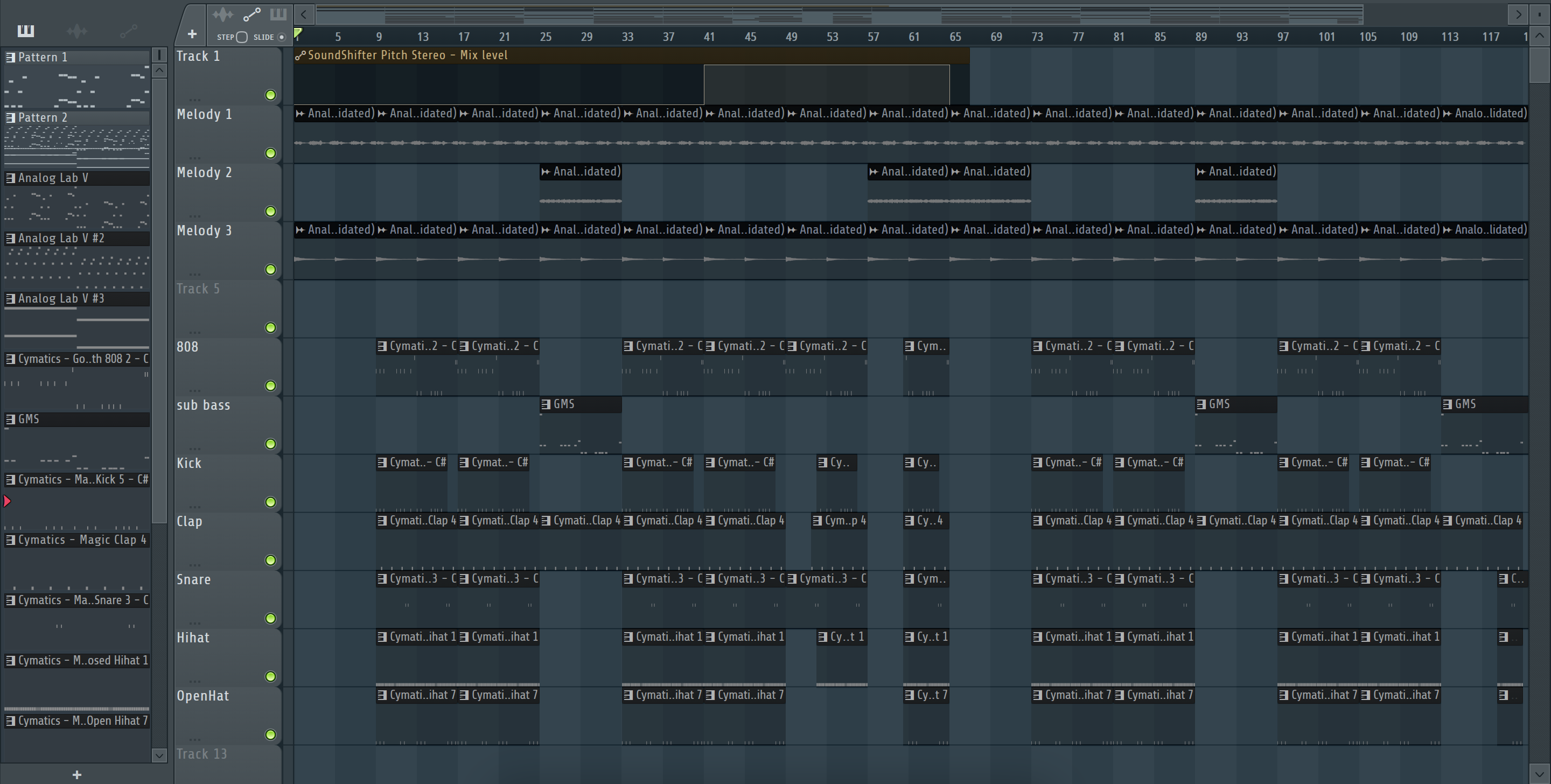Click the audio clips filter waveform icon in picker
This screenshot has height=784, width=1551.
pos(77,31)
